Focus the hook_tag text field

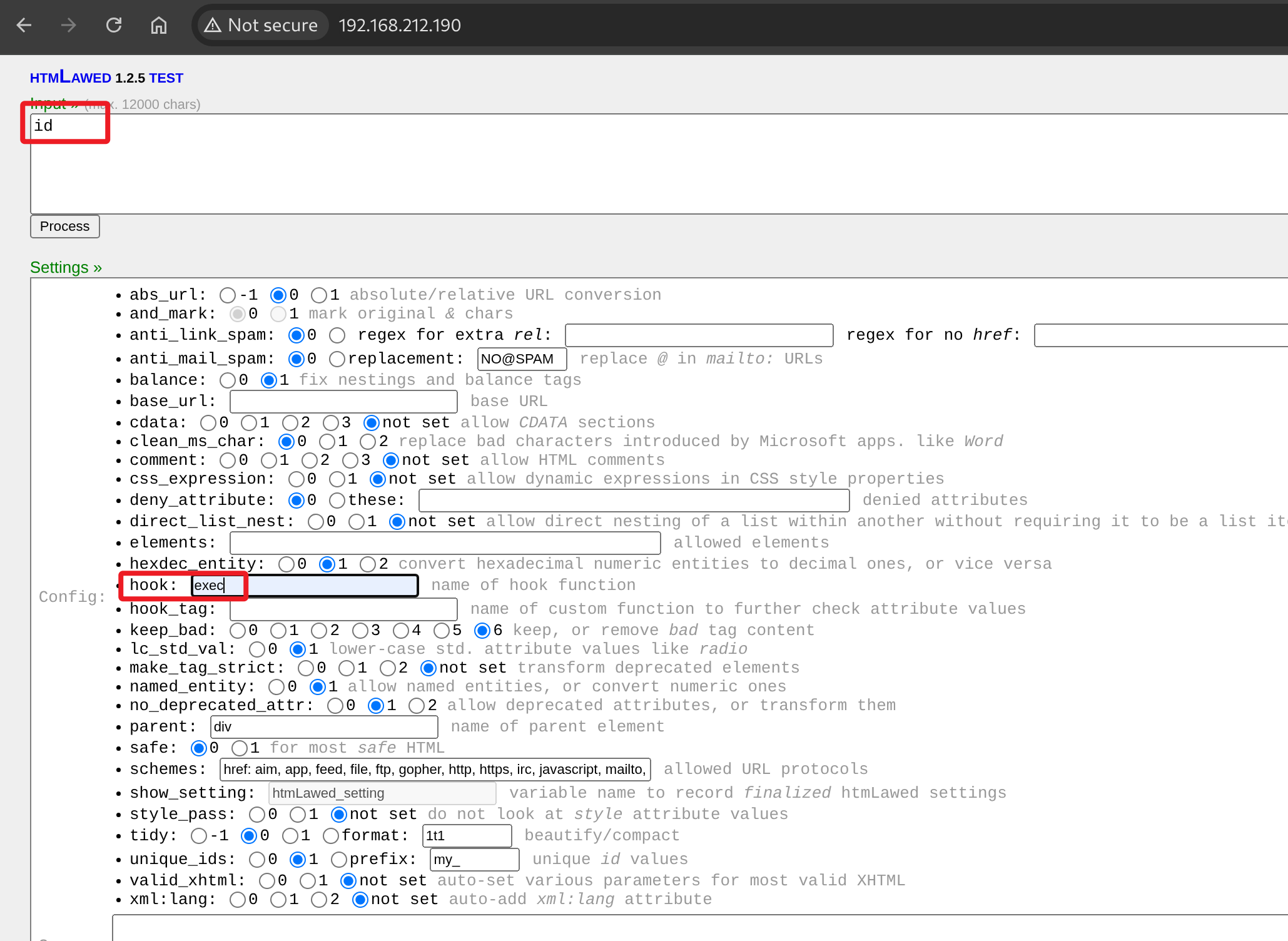(343, 609)
